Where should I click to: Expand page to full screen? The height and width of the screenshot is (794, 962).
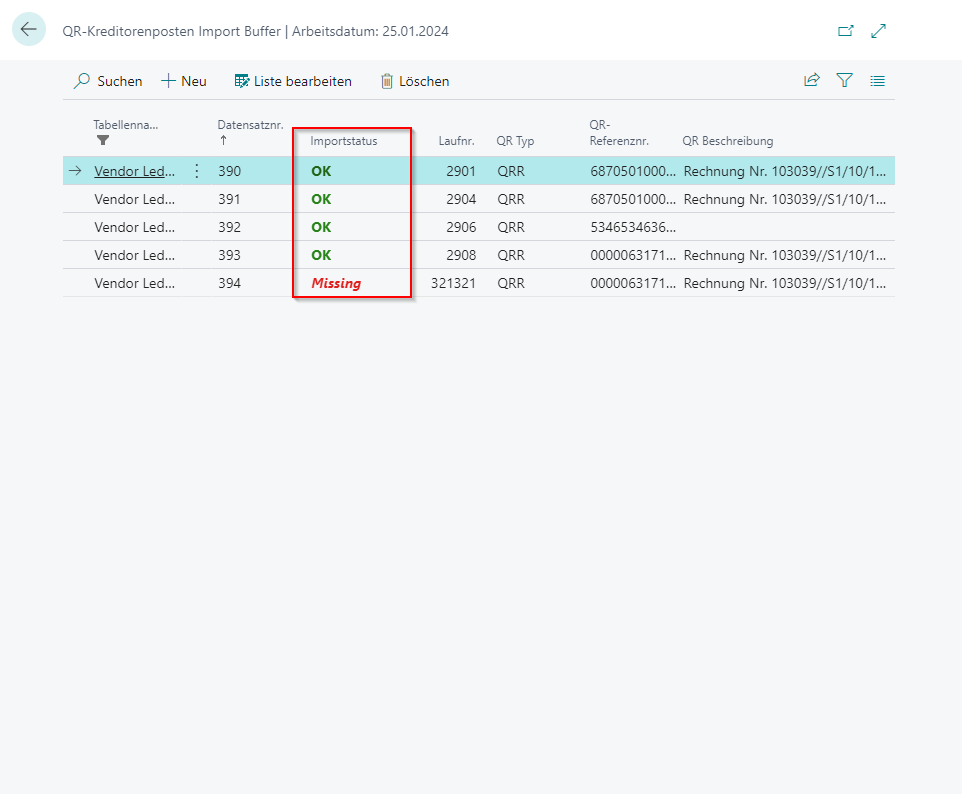point(879,31)
